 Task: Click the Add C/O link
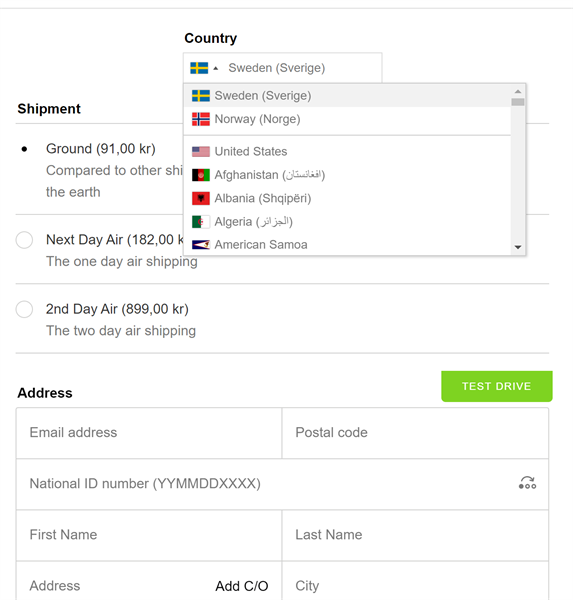click(242, 586)
